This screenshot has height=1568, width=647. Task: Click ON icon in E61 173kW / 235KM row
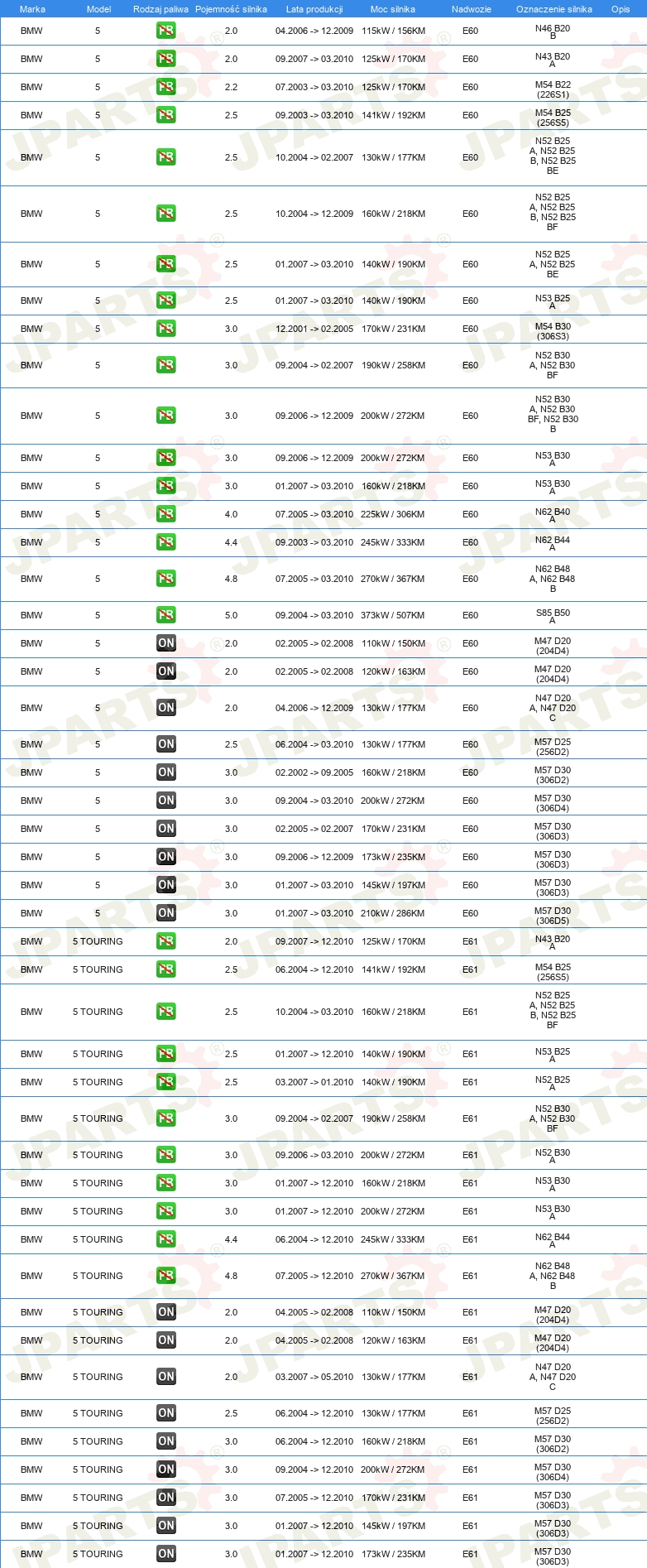166,1554
